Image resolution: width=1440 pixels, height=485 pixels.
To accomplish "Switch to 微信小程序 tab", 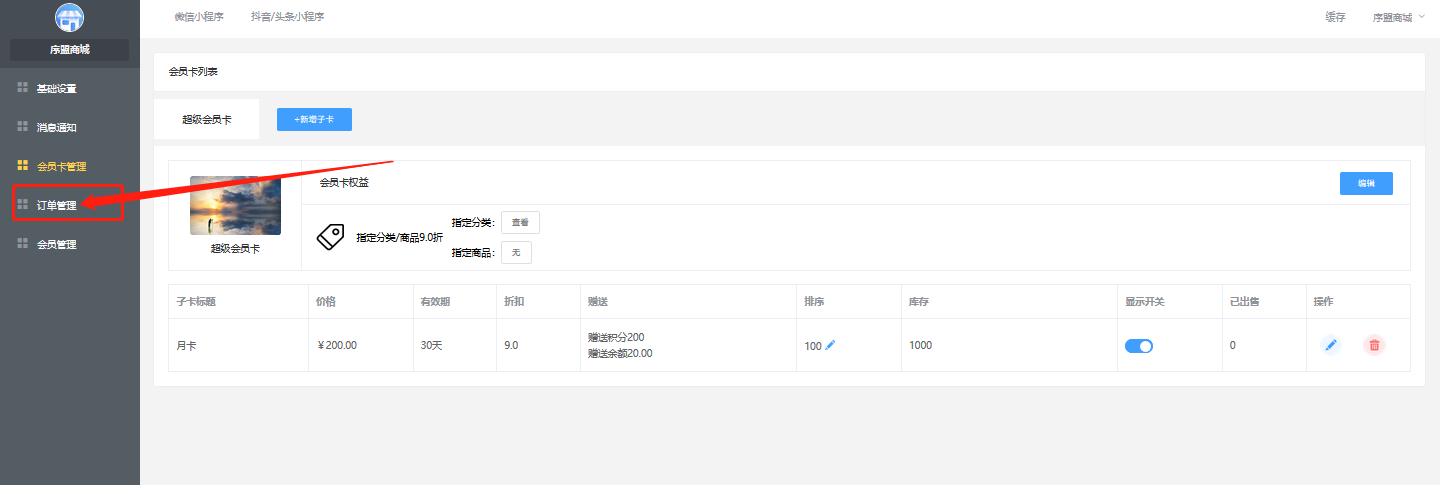I will [x=199, y=17].
